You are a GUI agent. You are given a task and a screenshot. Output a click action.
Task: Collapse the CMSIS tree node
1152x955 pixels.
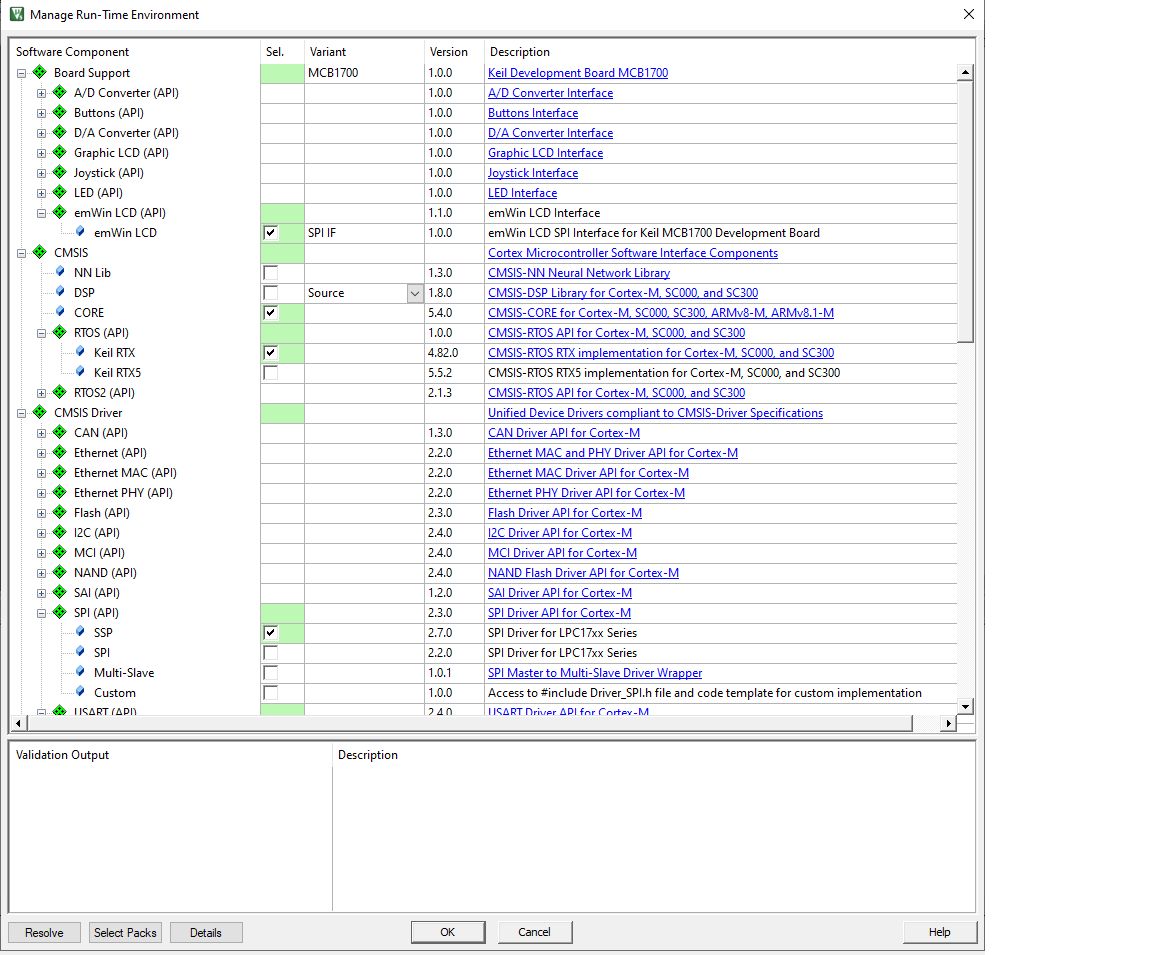coord(21,253)
